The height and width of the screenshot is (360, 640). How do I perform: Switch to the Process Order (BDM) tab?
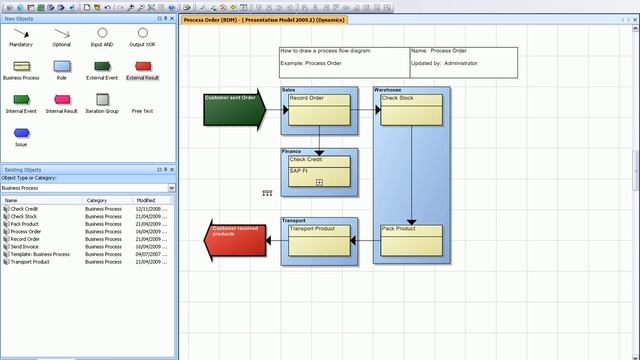point(264,20)
